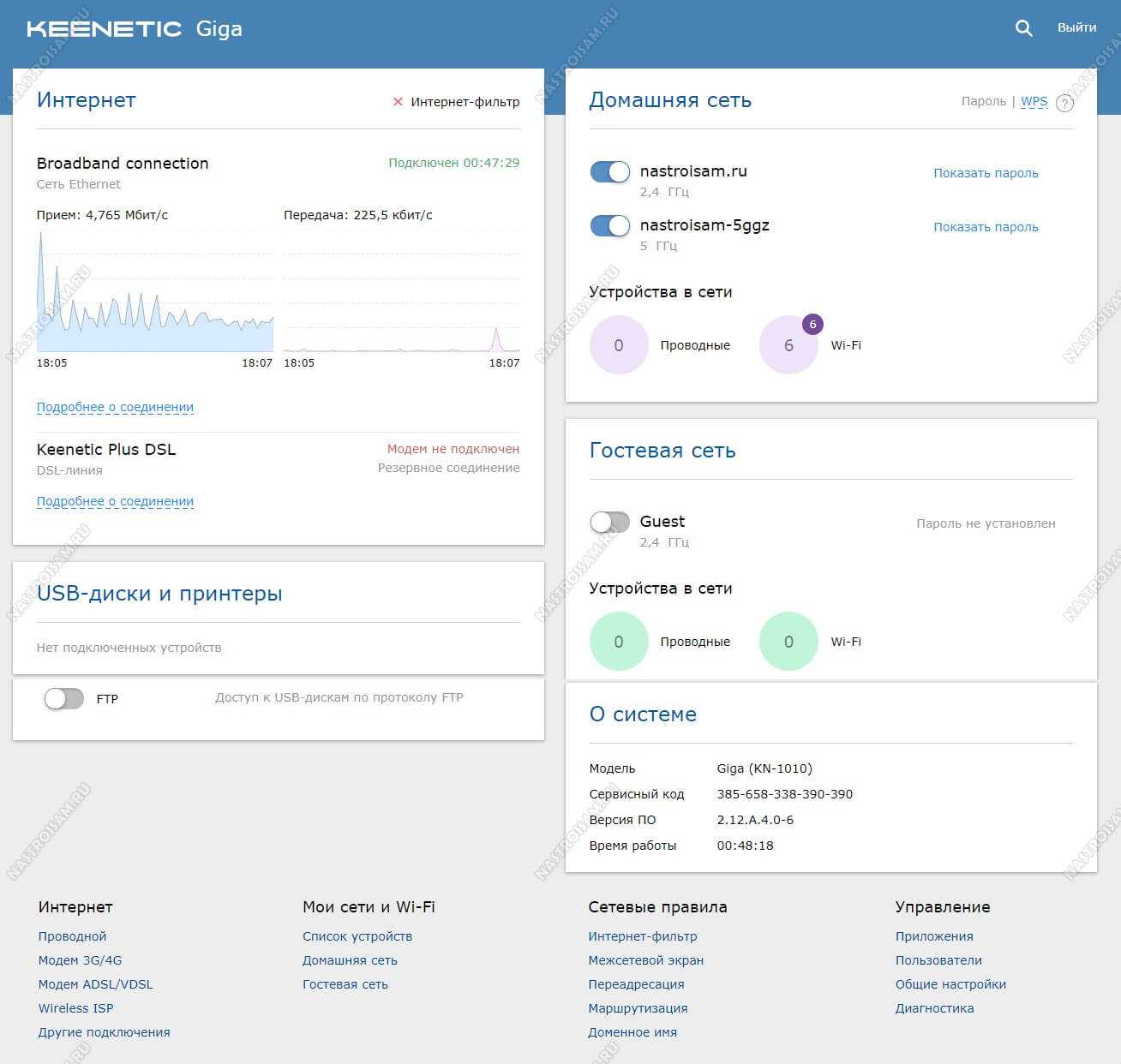Open Broadband connection details link

115,407
